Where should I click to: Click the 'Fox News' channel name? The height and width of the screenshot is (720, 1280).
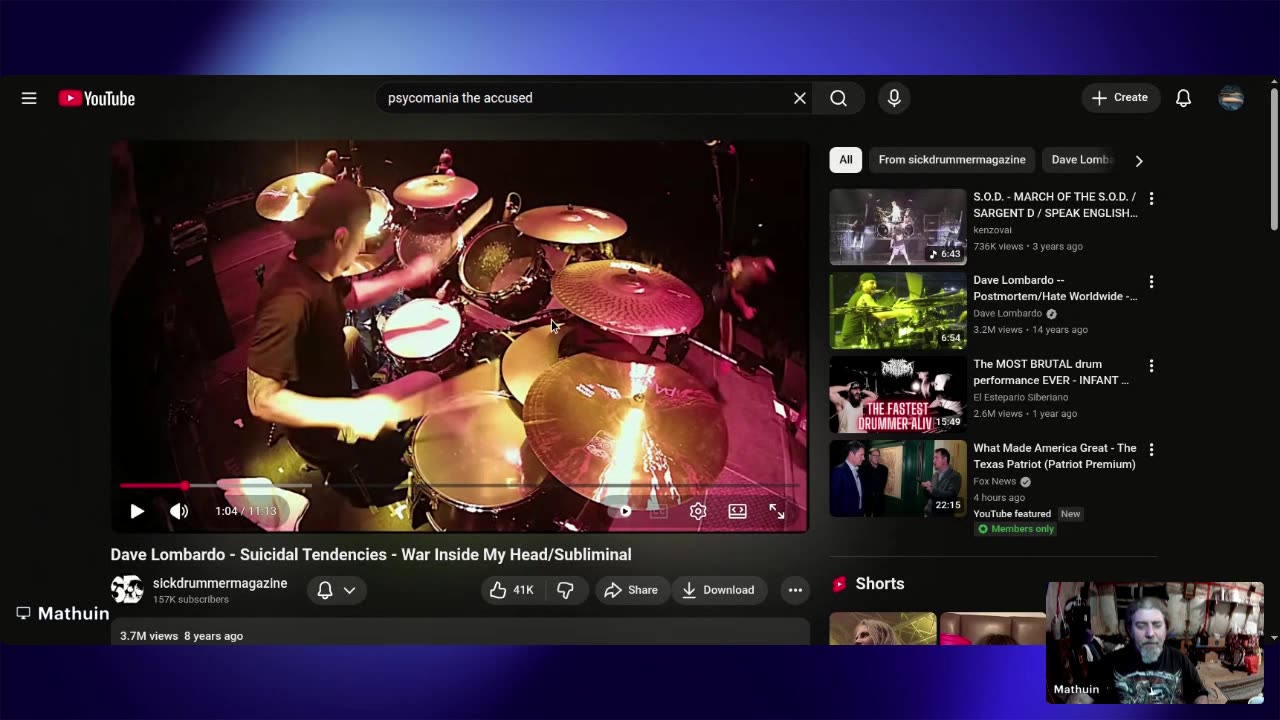click(995, 481)
